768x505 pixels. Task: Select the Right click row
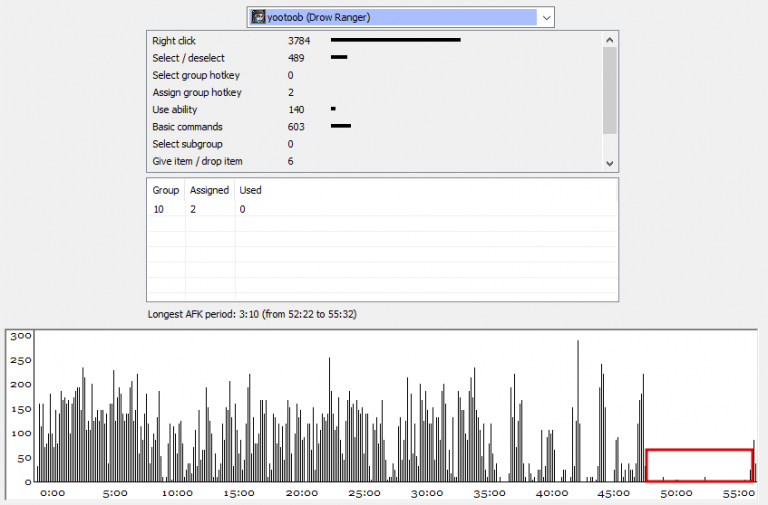click(x=375, y=41)
